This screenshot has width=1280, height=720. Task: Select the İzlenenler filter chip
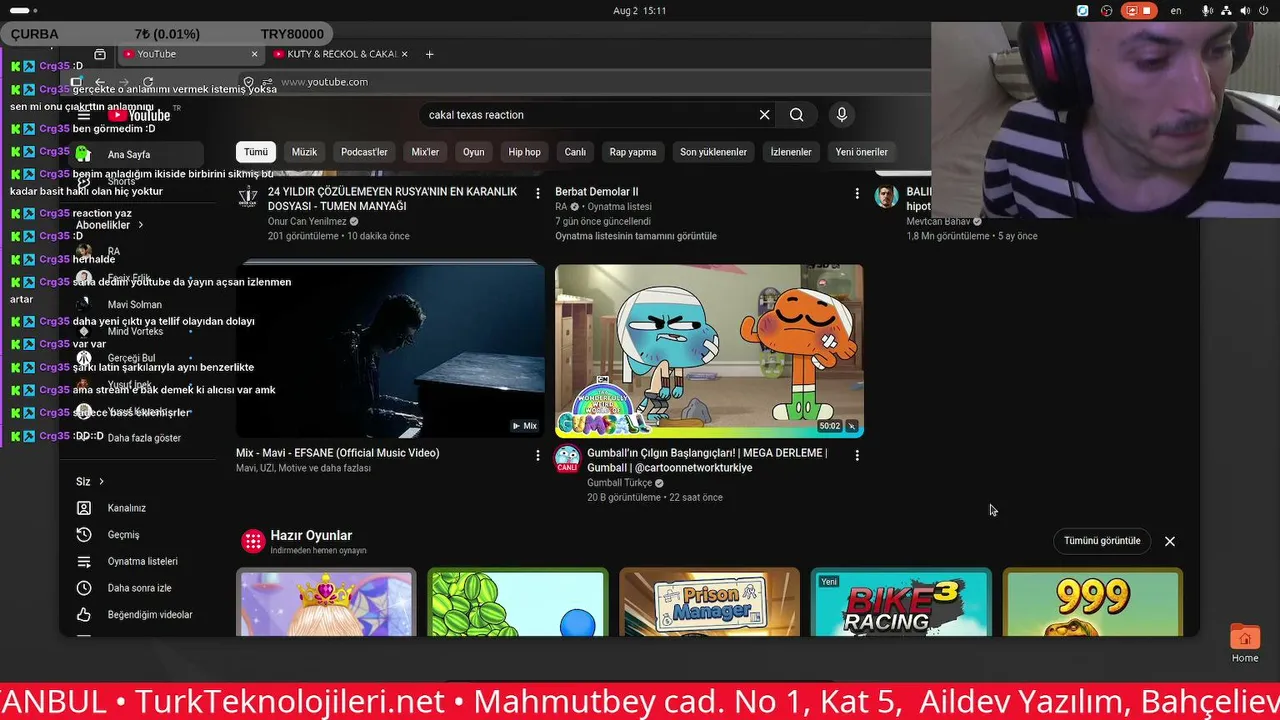pos(791,152)
